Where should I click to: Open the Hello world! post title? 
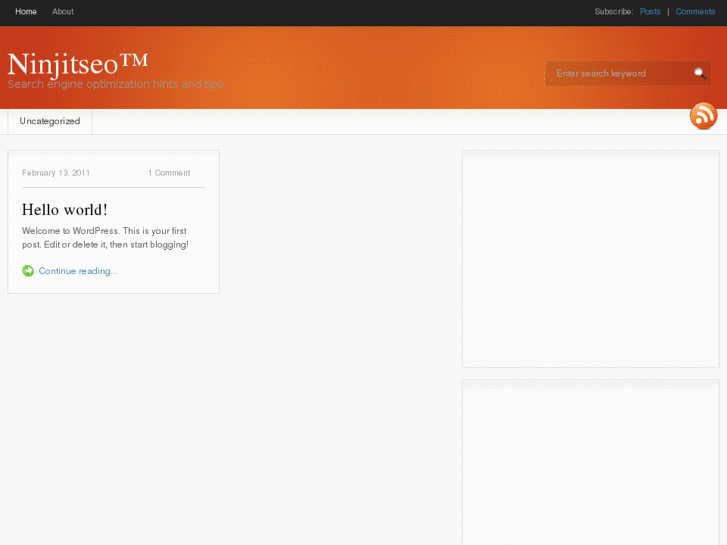tap(64, 210)
